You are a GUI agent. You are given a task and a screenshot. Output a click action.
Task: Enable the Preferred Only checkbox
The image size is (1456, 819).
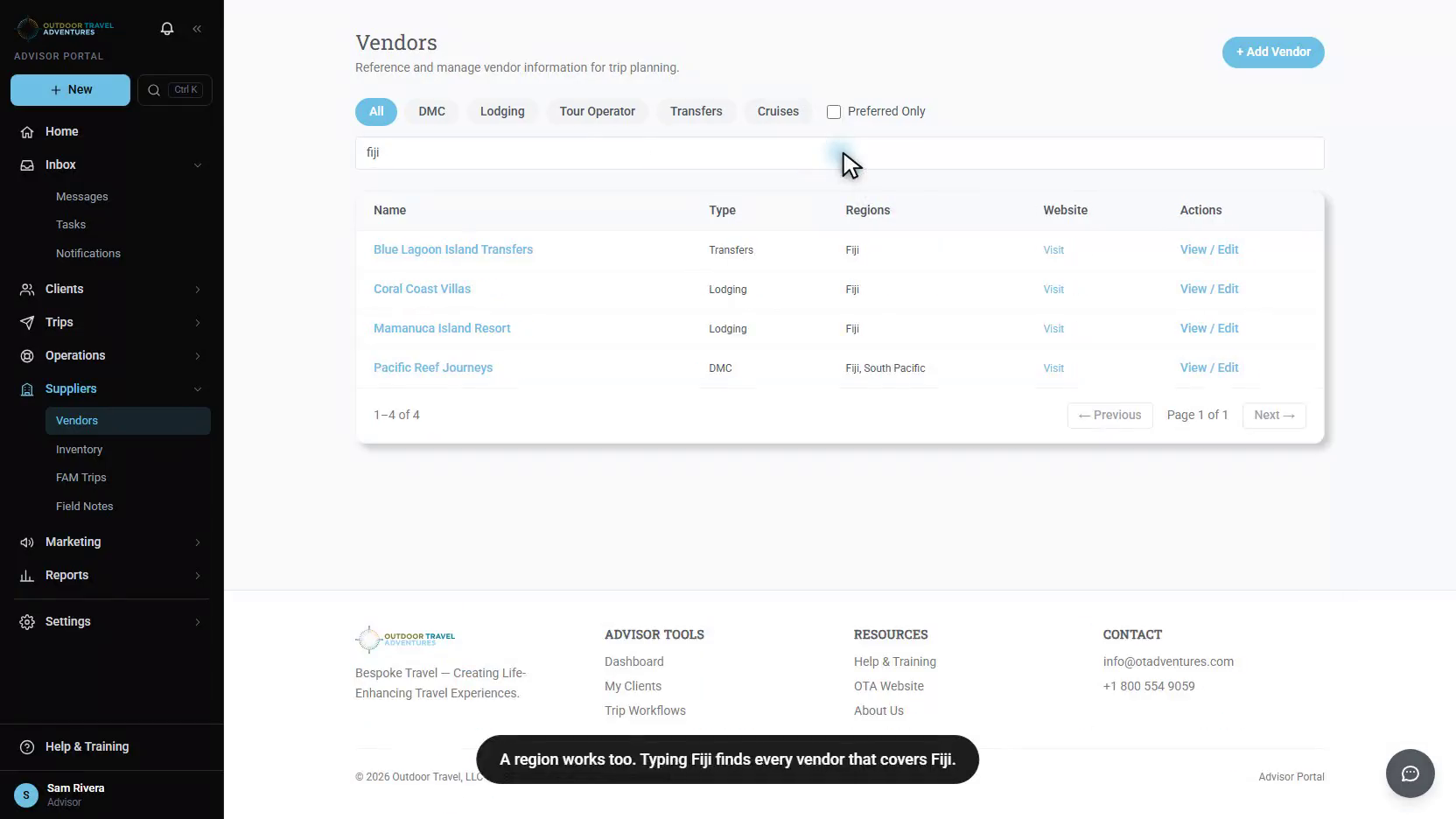tap(834, 112)
